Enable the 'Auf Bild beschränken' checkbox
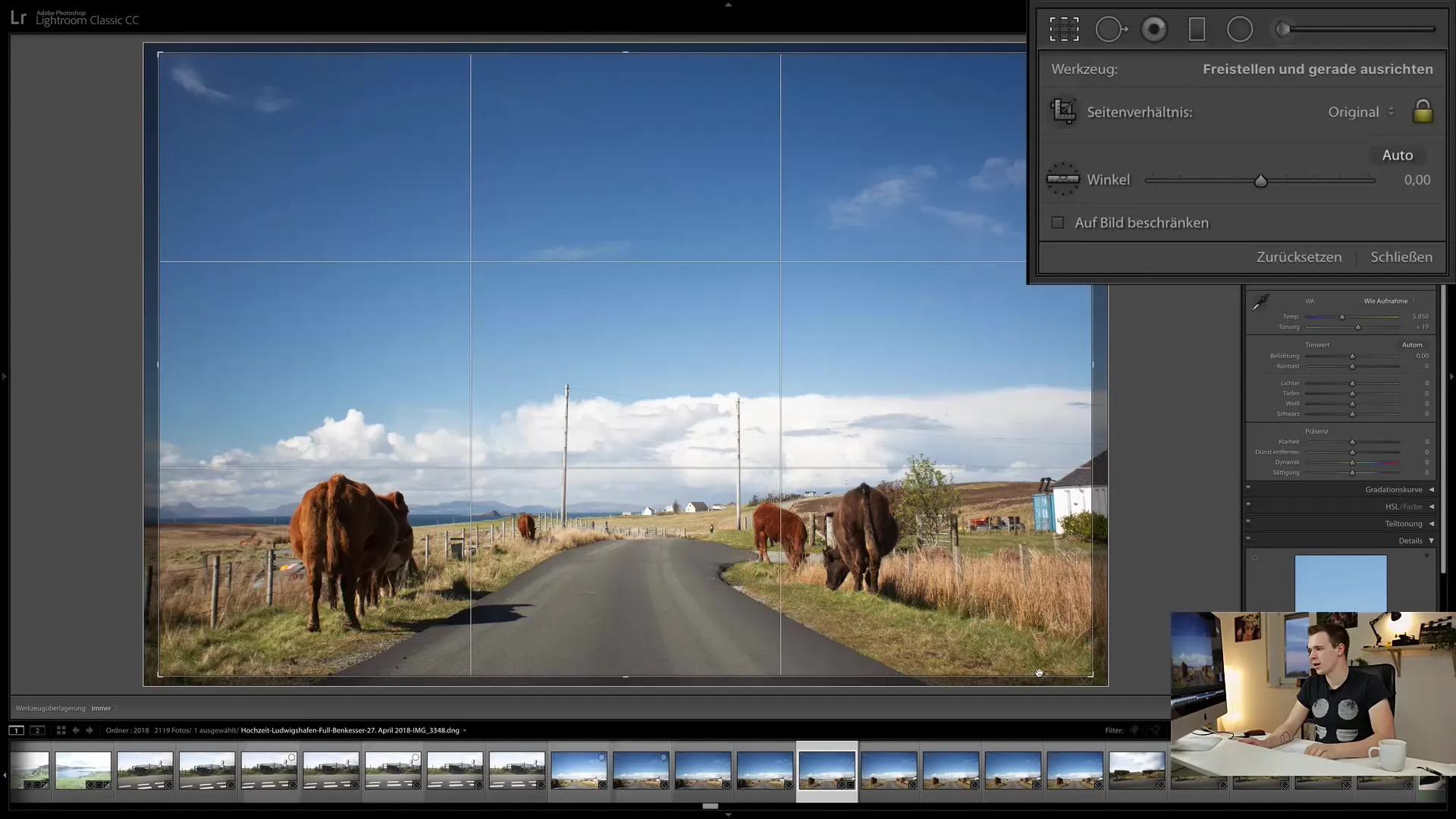 [1057, 223]
